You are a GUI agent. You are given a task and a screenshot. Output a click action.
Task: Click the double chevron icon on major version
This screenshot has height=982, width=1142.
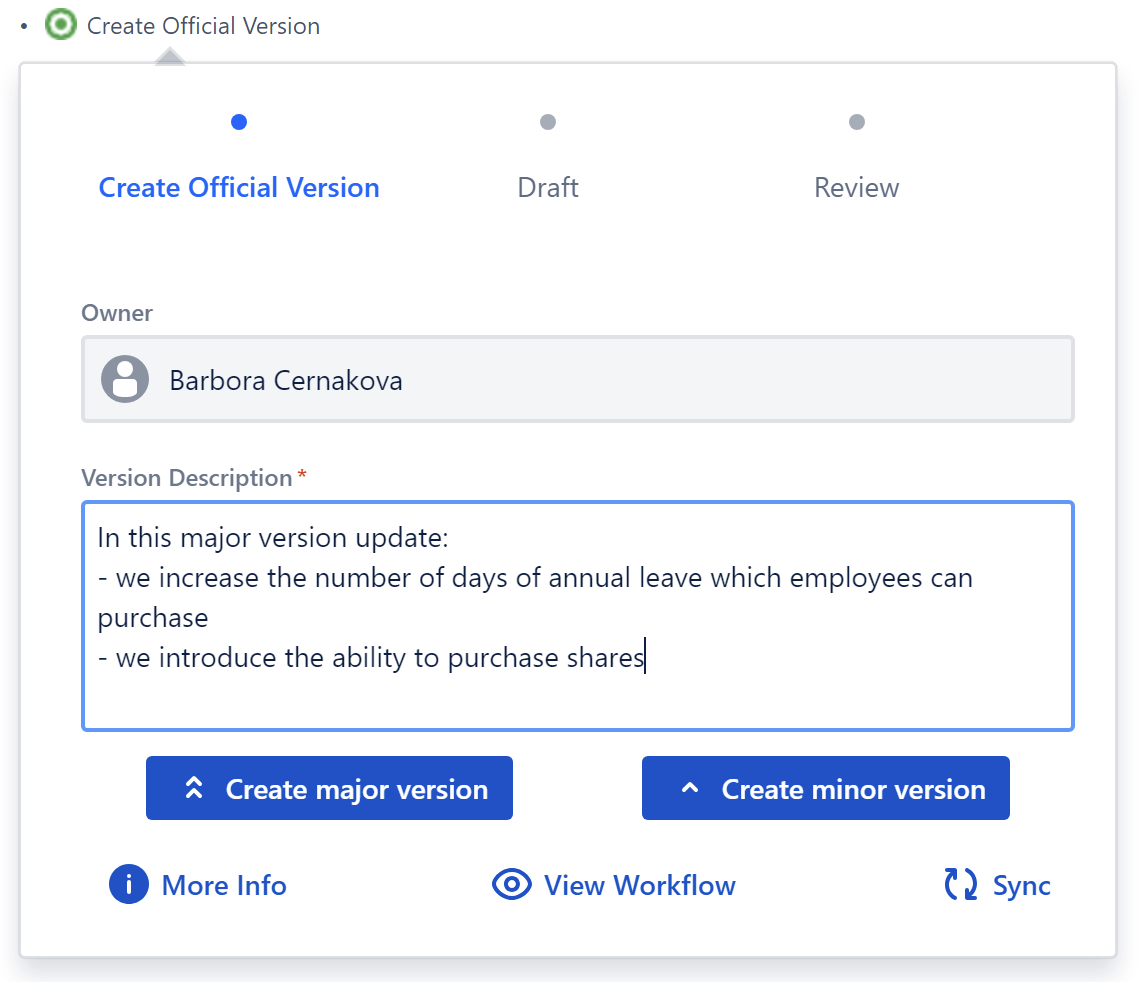195,788
